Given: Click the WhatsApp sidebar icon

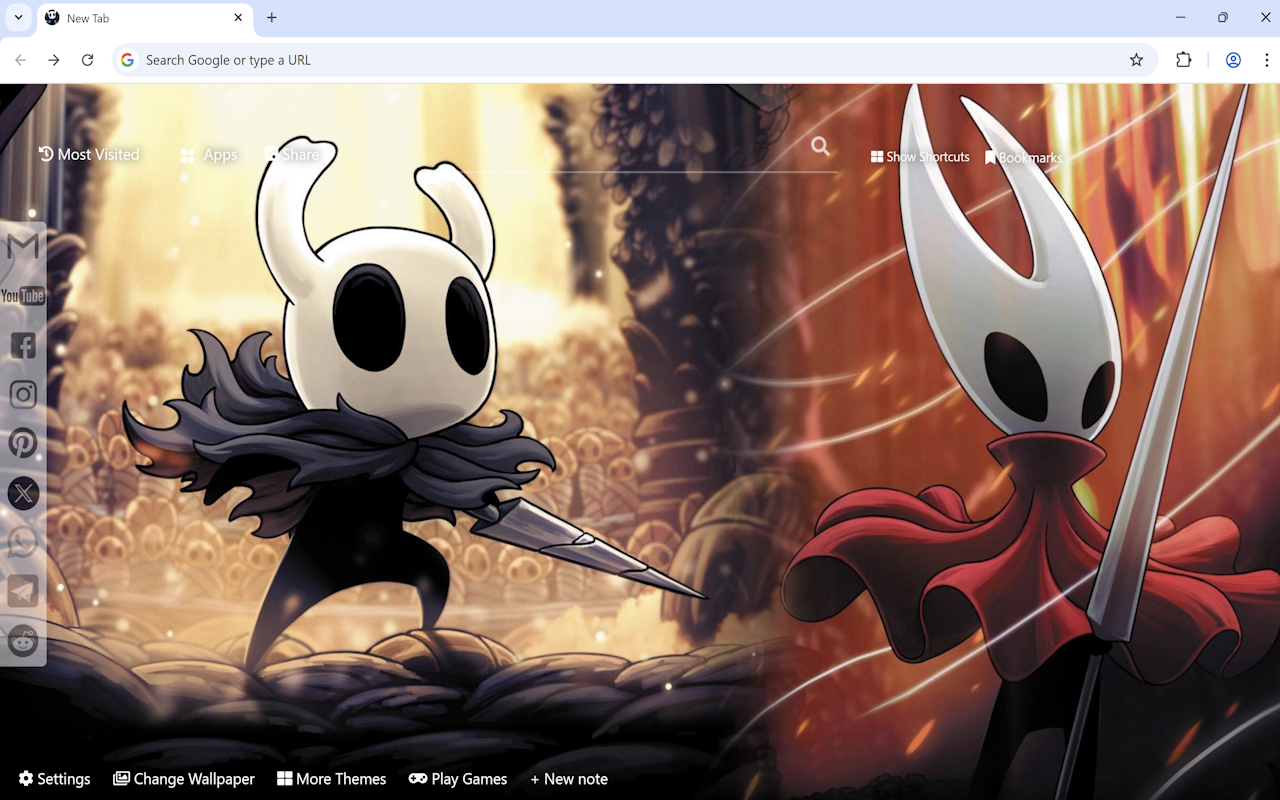Looking at the screenshot, I should [x=23, y=541].
